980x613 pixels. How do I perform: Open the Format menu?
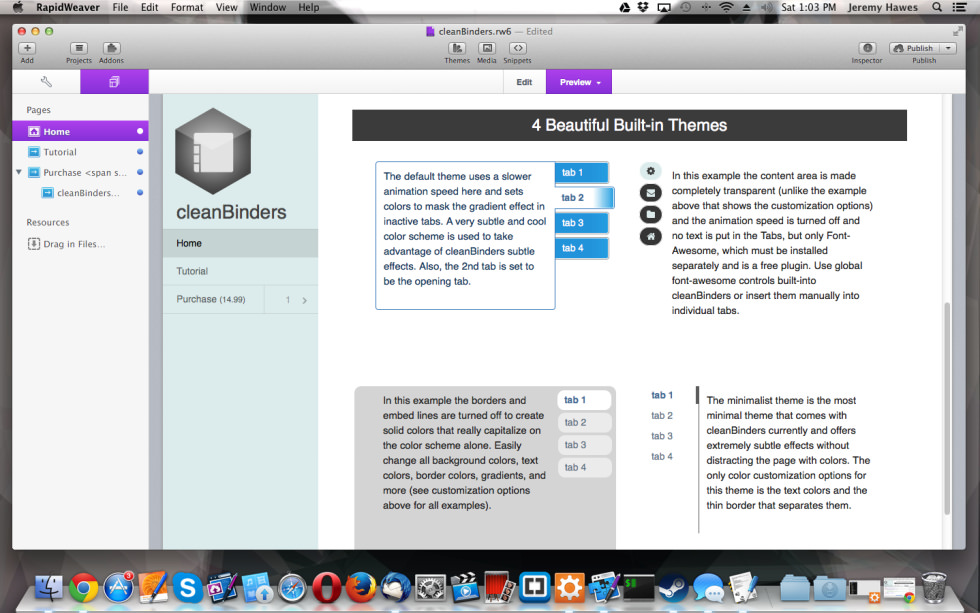187,7
